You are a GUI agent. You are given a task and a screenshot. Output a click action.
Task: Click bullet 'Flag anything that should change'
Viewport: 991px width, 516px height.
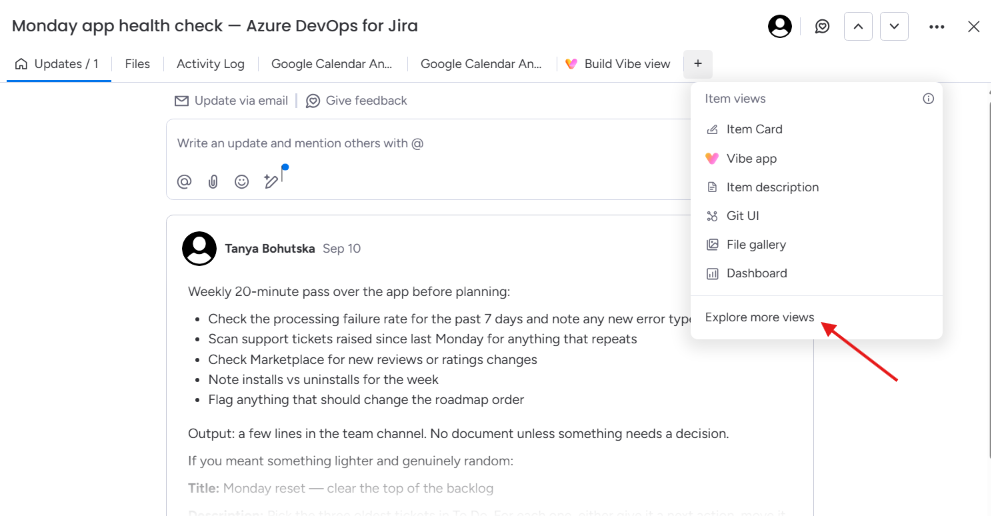coord(366,400)
